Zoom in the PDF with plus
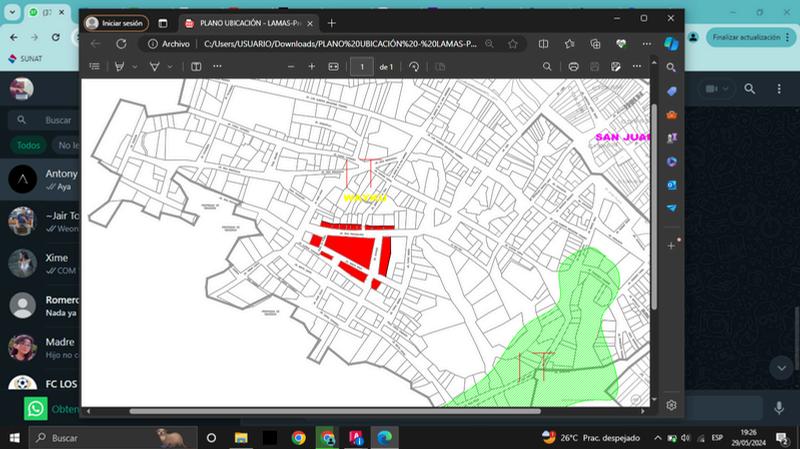The height and width of the screenshot is (449, 800). point(312,67)
